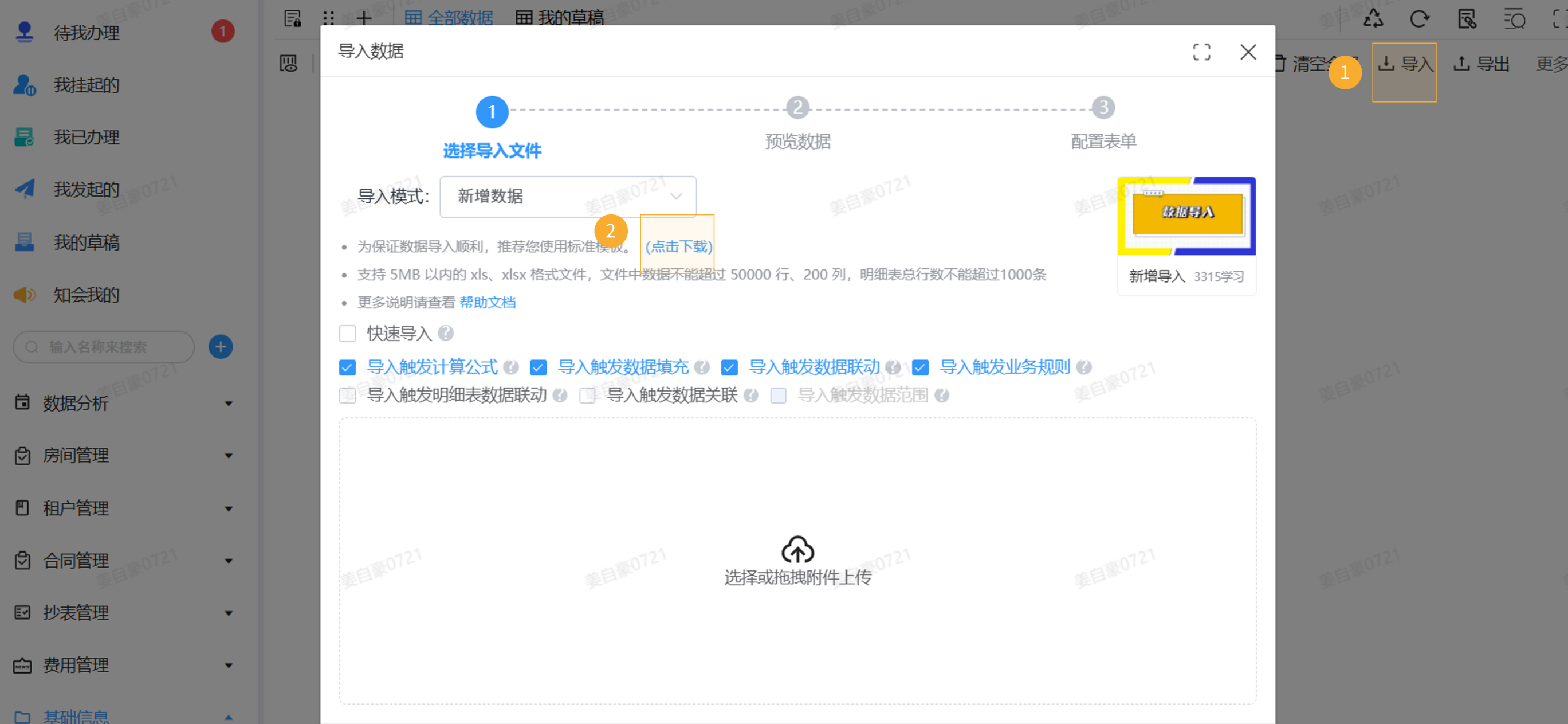The image size is (1568, 724).
Task: Click help icon next to 导入触发数据关联
Action: [750, 395]
